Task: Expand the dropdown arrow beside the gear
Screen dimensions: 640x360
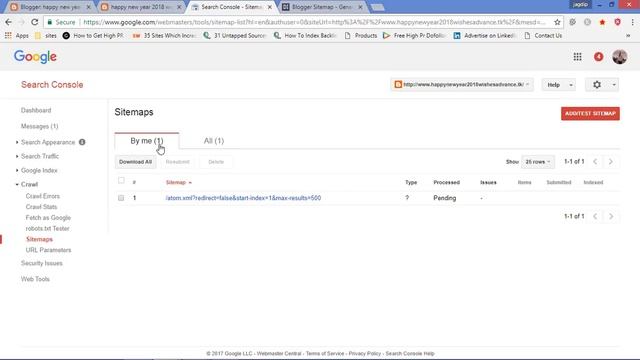Action: click(x=614, y=84)
